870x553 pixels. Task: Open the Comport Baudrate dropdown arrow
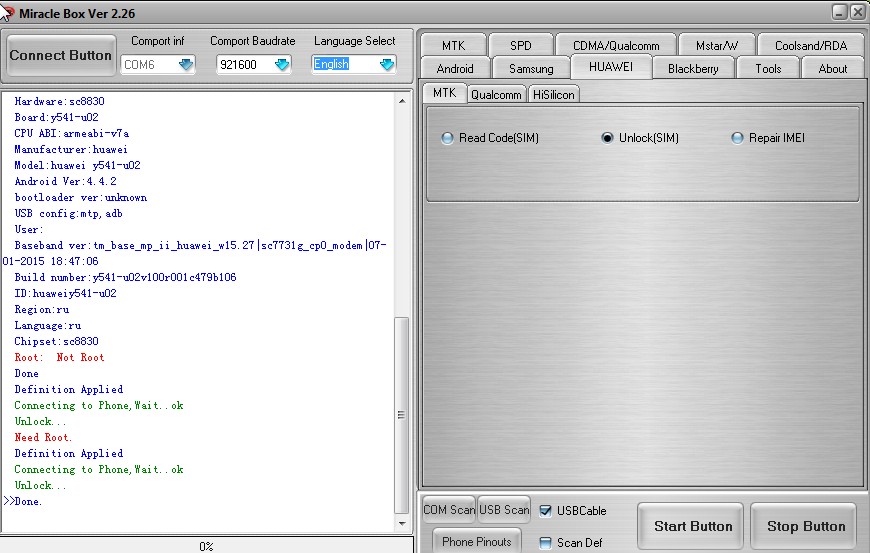282,64
